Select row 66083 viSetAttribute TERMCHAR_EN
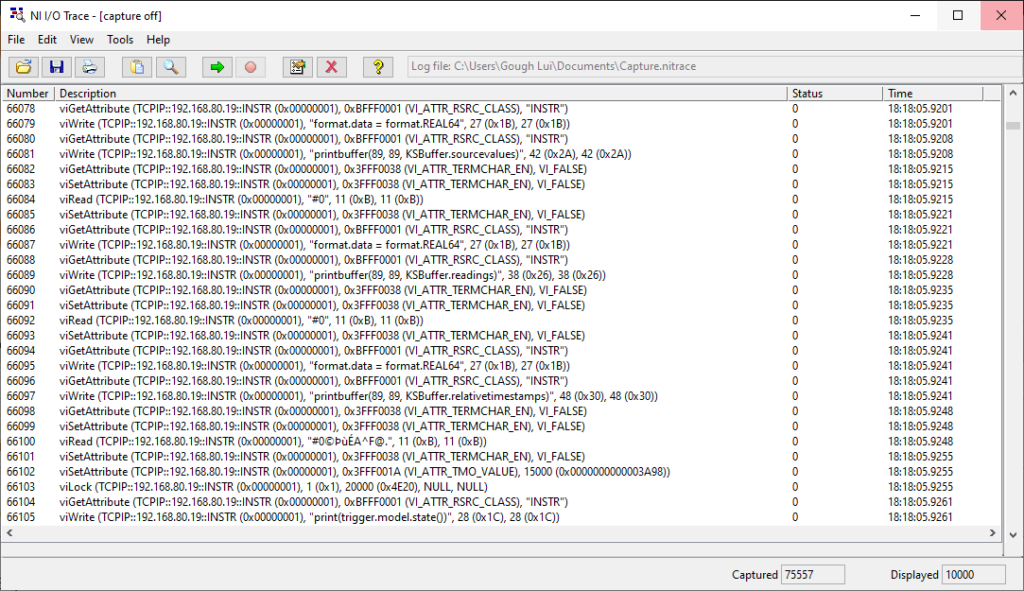The height and width of the screenshot is (591, 1024). [x=502, y=184]
